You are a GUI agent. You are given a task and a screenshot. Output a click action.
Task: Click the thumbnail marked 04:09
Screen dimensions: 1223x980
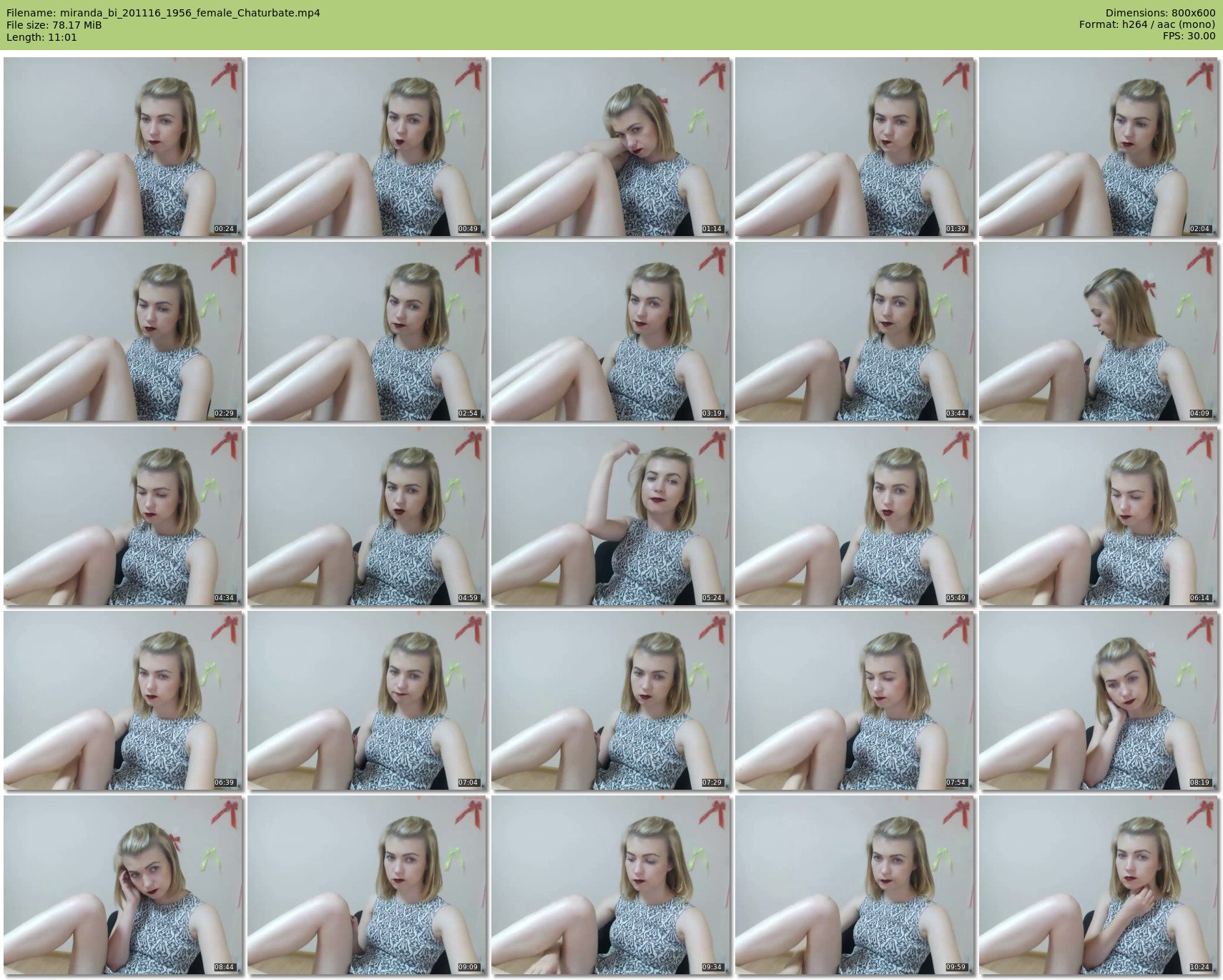tap(1099, 331)
